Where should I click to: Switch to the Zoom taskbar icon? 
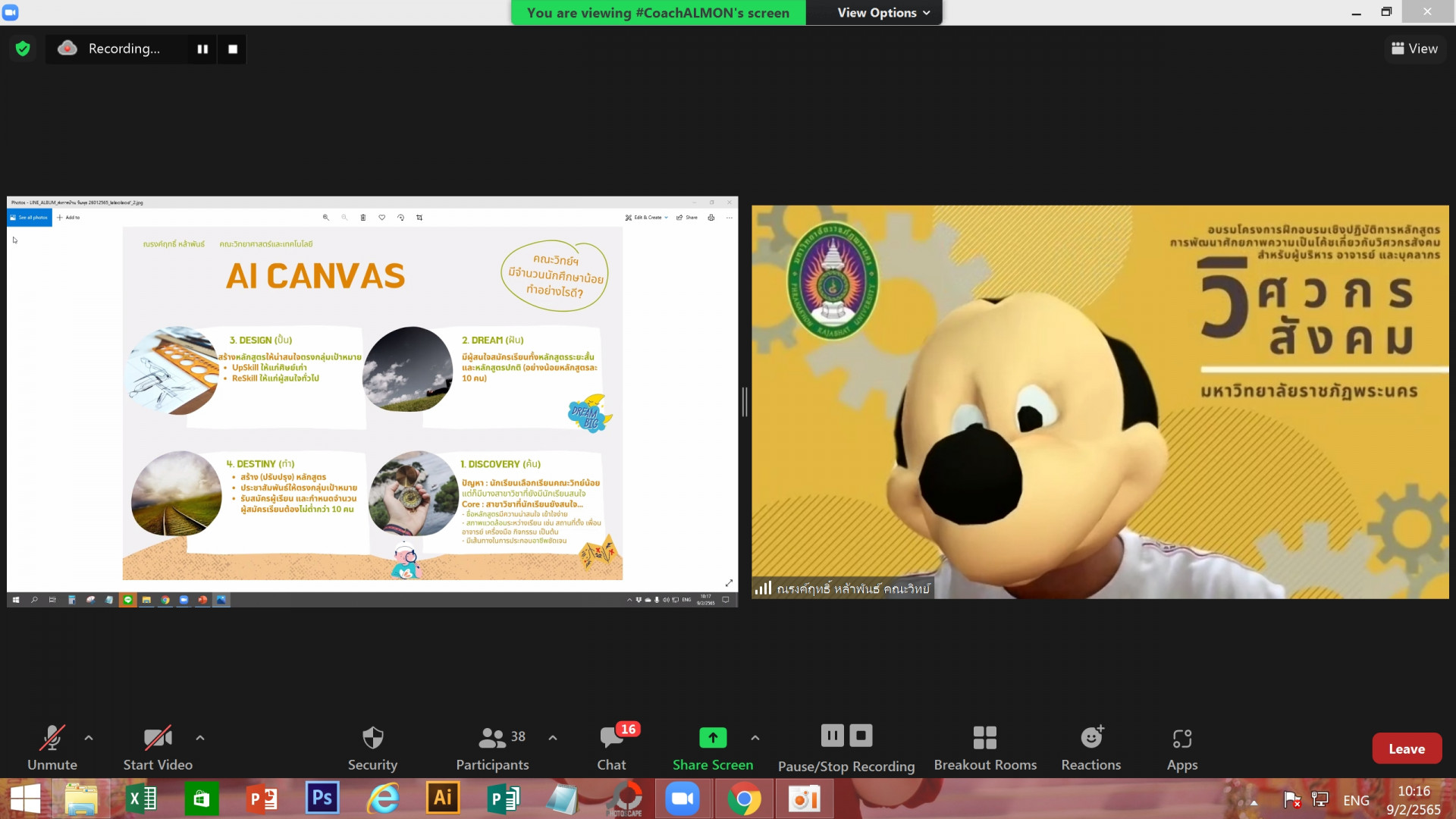682,799
